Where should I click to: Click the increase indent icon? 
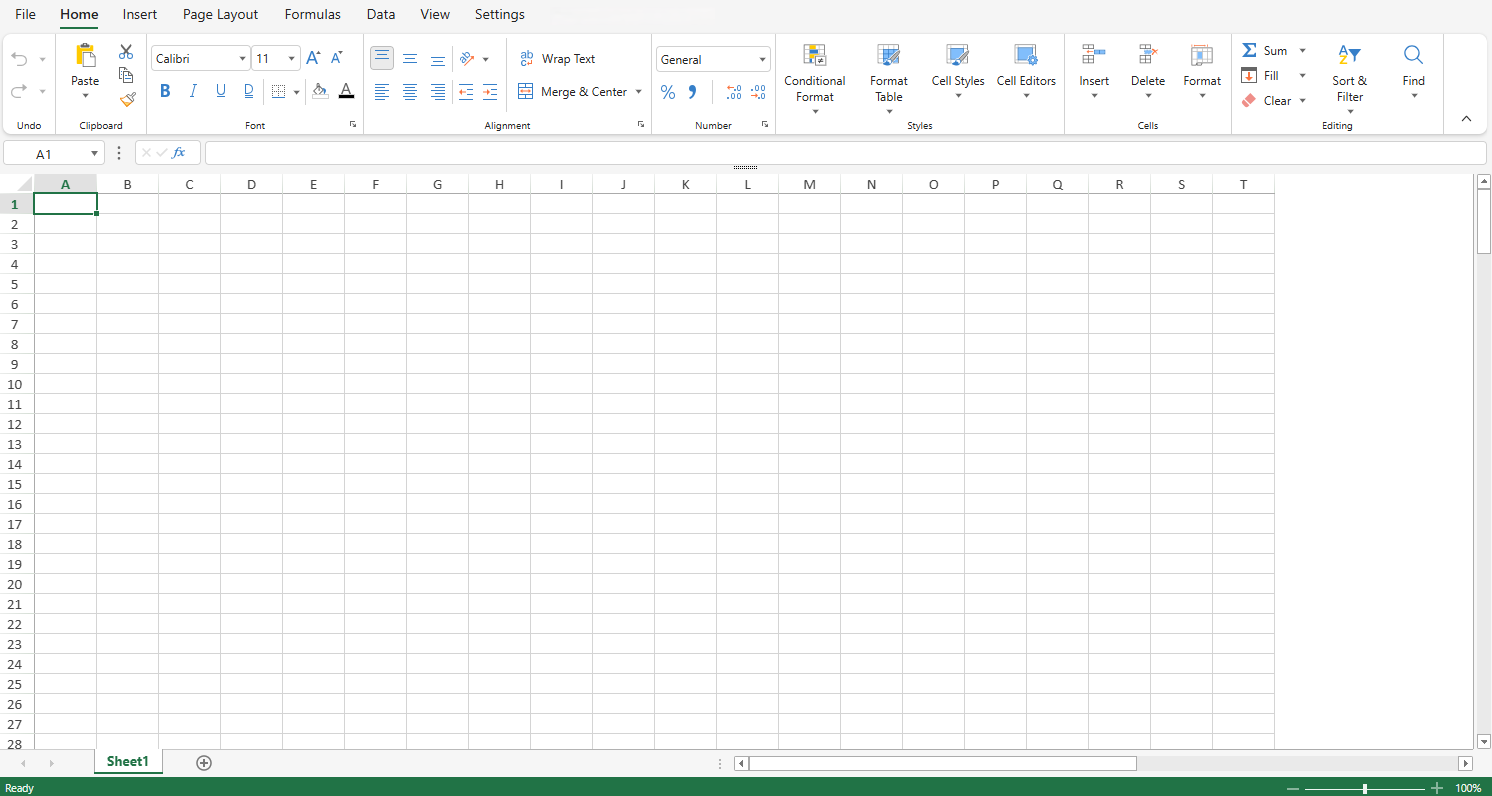coord(490,91)
